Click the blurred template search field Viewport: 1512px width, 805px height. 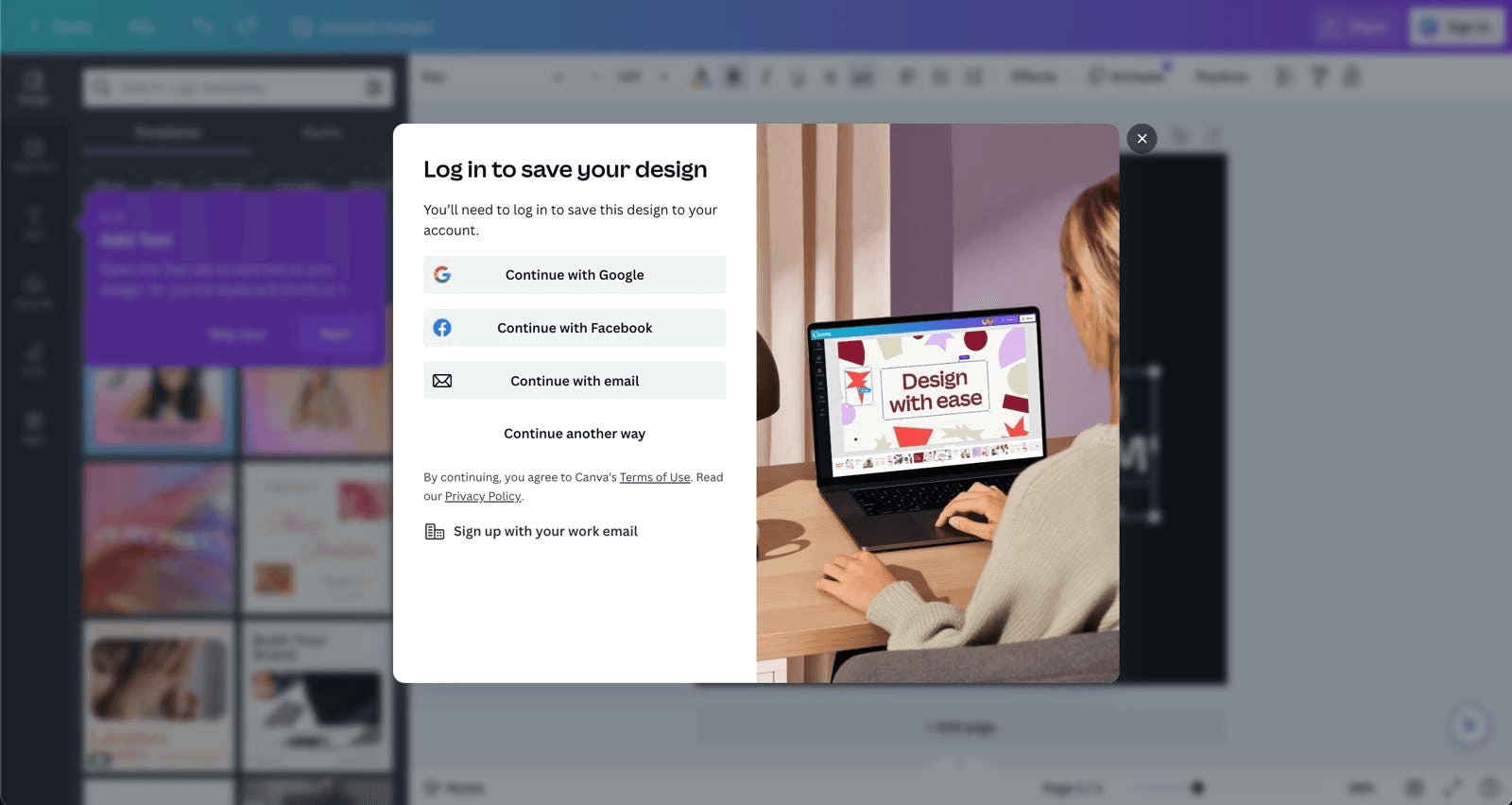click(238, 88)
